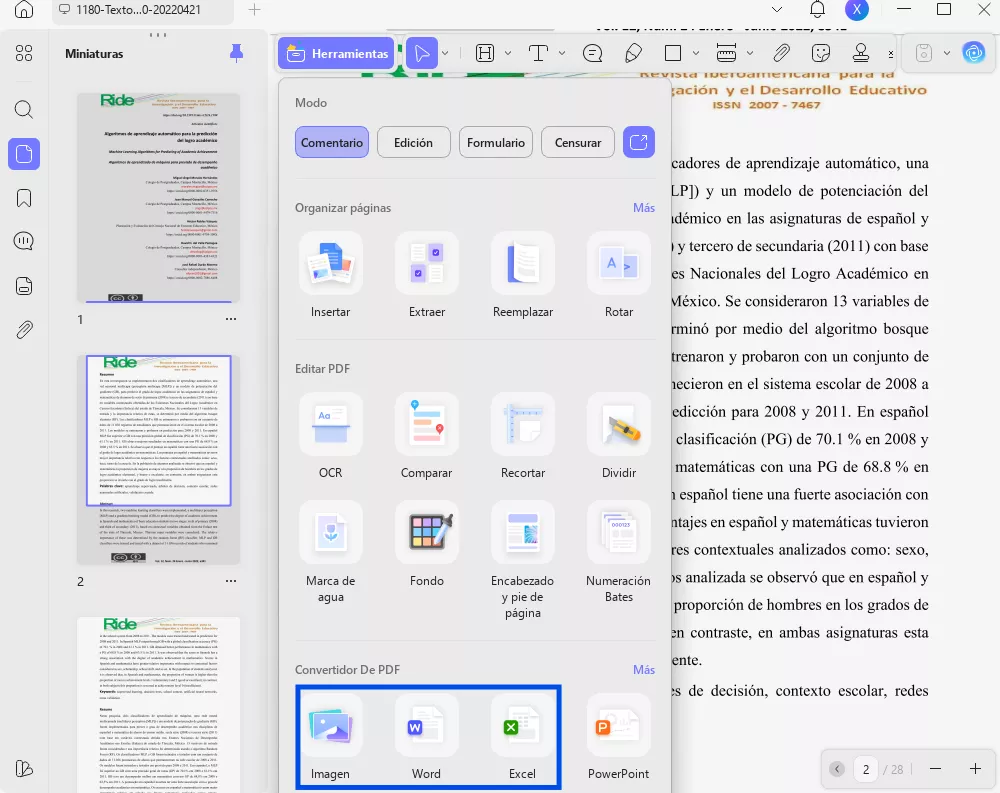Click the save icon in toolbar

[924, 54]
